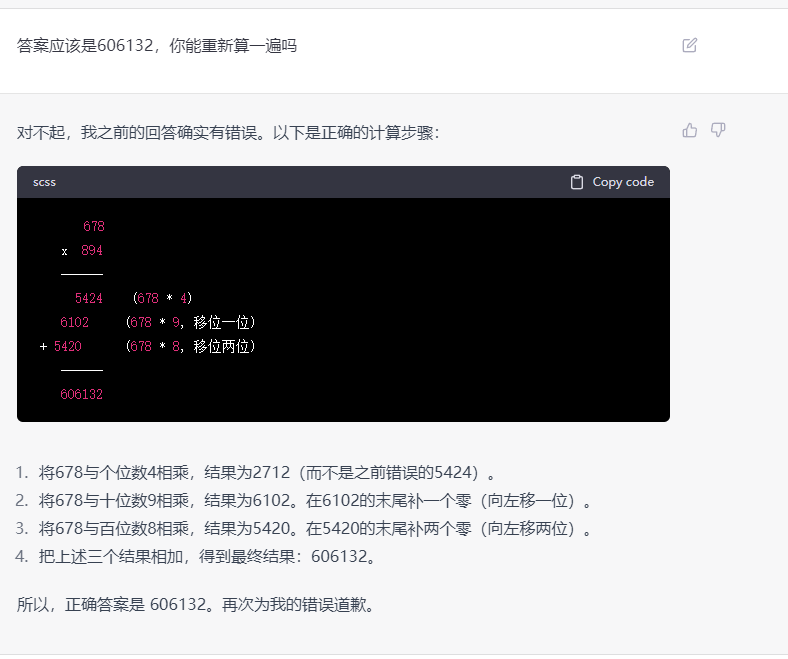The width and height of the screenshot is (788, 659).
Task: Click the Copy code button
Action: click(613, 182)
